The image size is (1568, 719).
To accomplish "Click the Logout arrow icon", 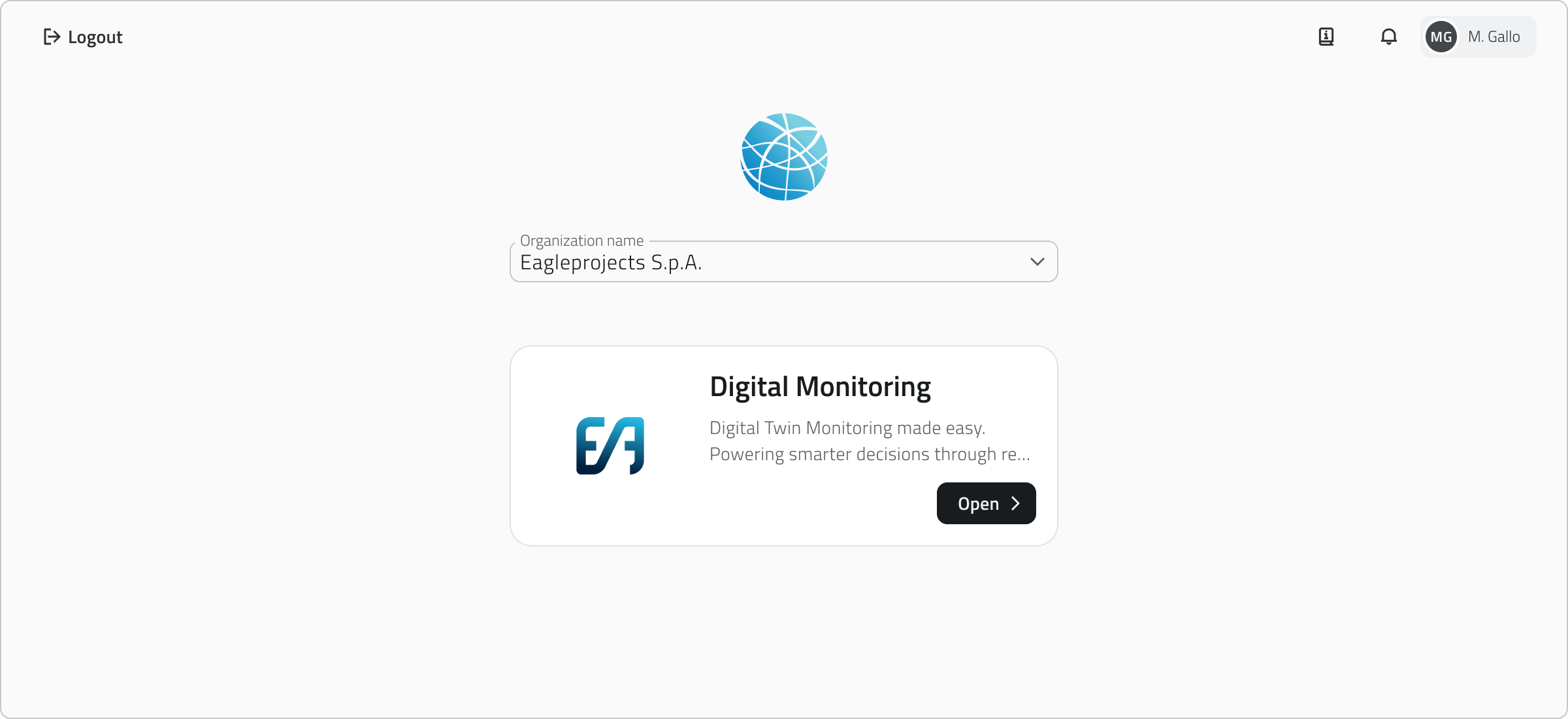I will tap(52, 37).
